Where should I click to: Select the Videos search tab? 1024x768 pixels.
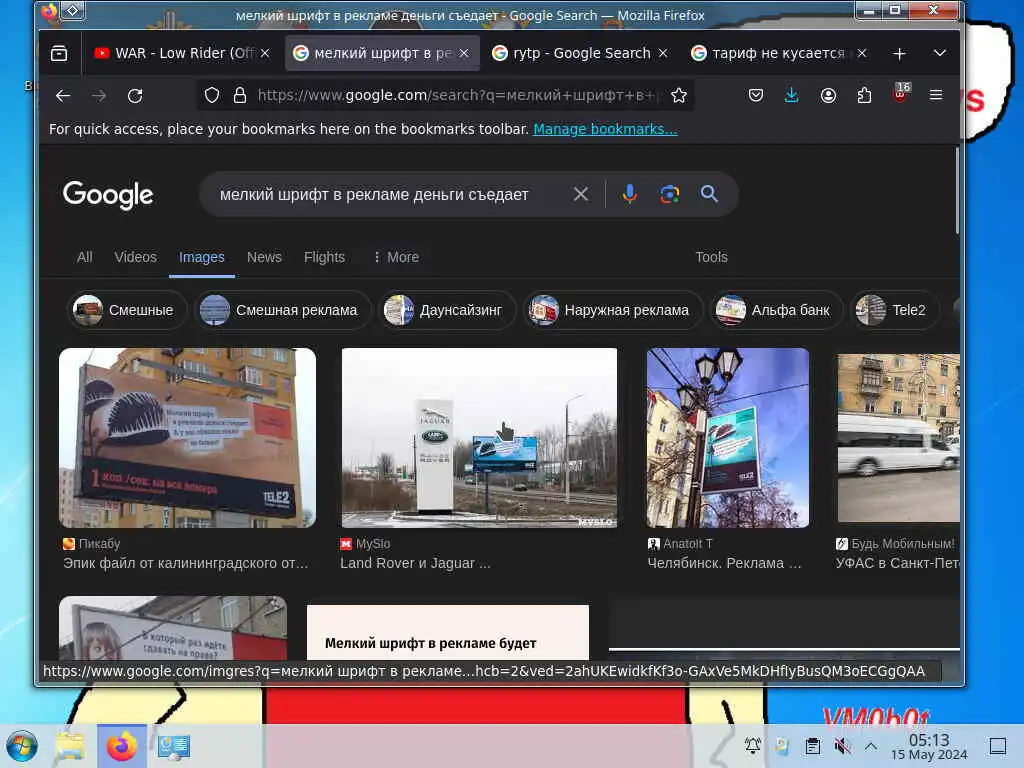click(x=135, y=257)
